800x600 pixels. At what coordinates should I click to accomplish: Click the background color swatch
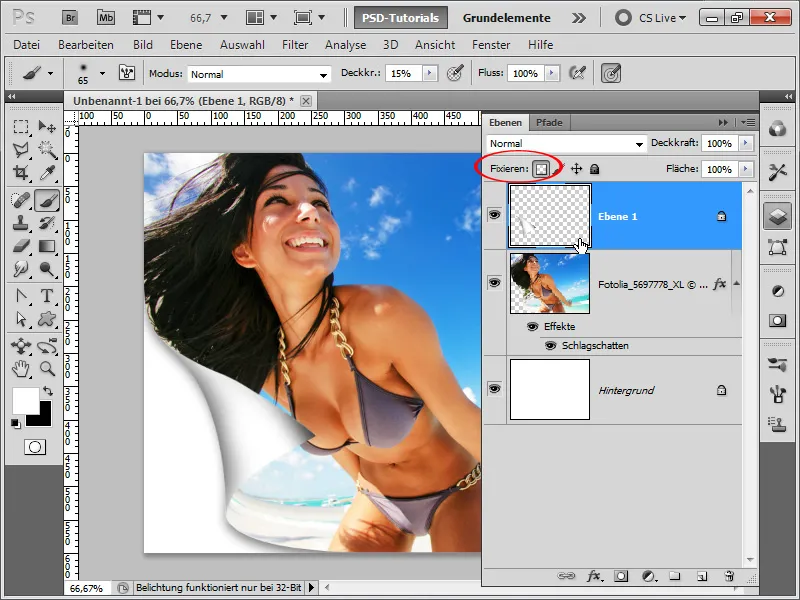pyautogui.click(x=44, y=417)
